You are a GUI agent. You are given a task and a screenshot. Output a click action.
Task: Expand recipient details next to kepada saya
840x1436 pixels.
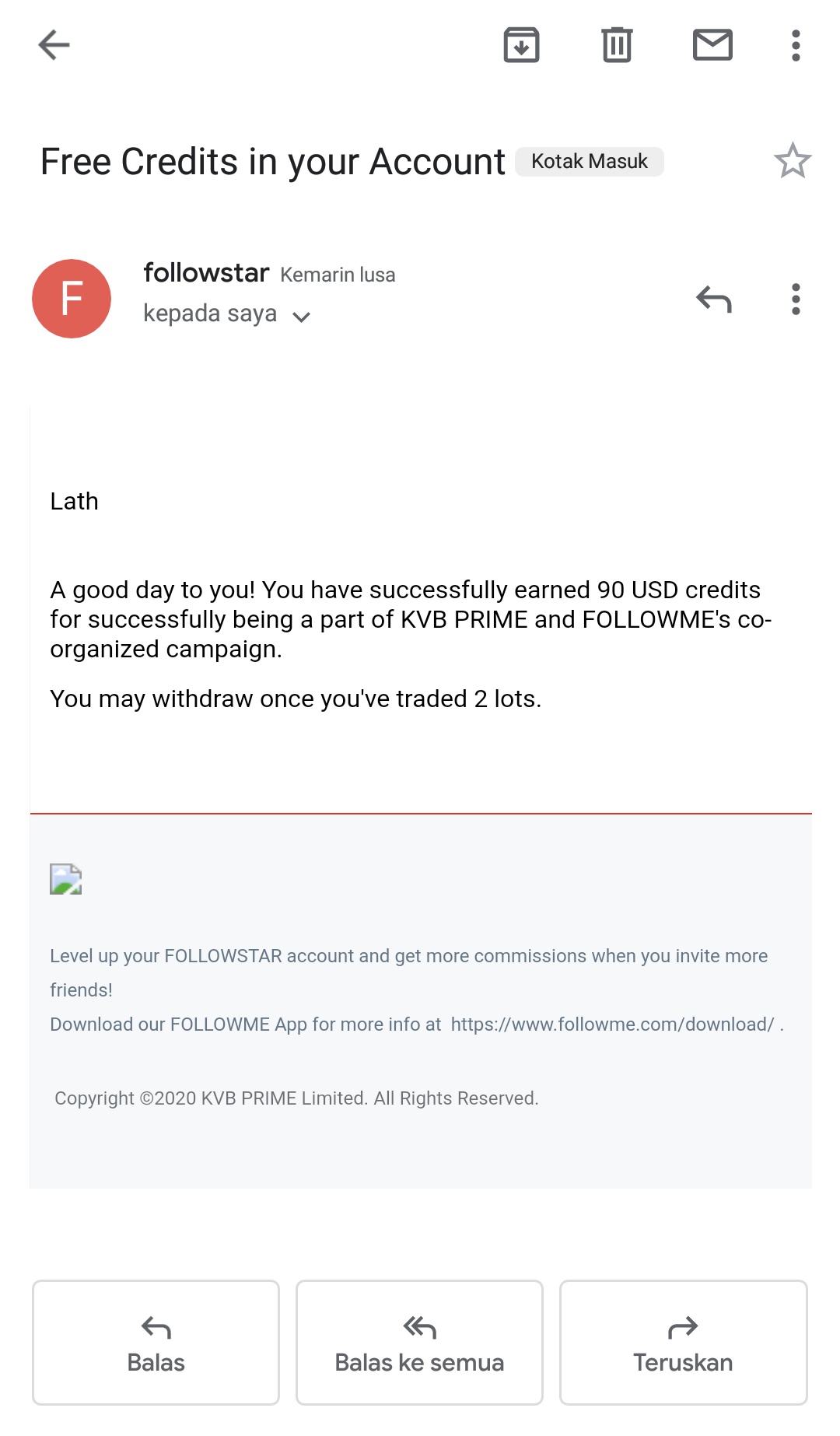pos(301,316)
